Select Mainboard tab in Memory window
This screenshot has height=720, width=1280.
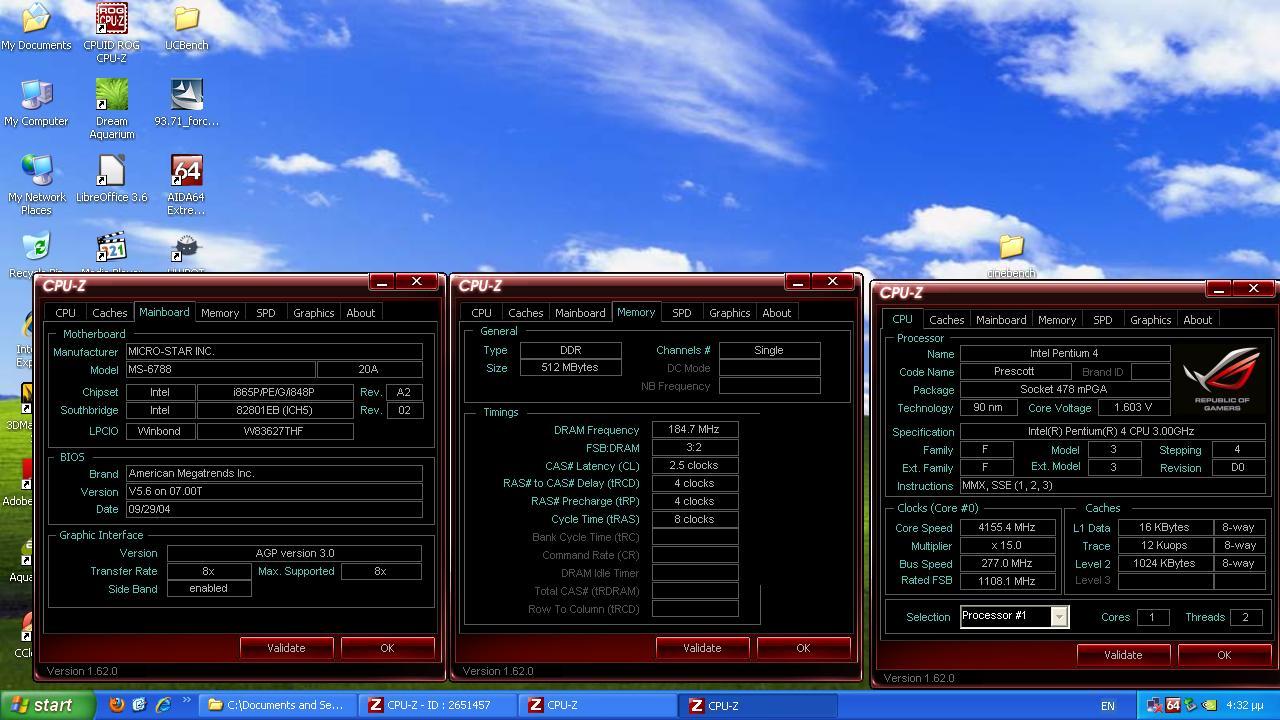(580, 313)
